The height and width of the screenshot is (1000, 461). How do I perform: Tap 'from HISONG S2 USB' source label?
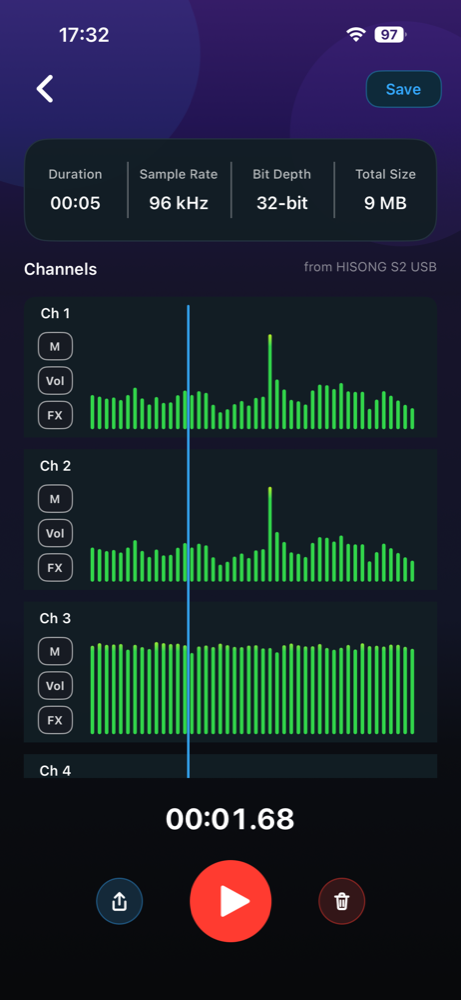[x=370, y=267]
